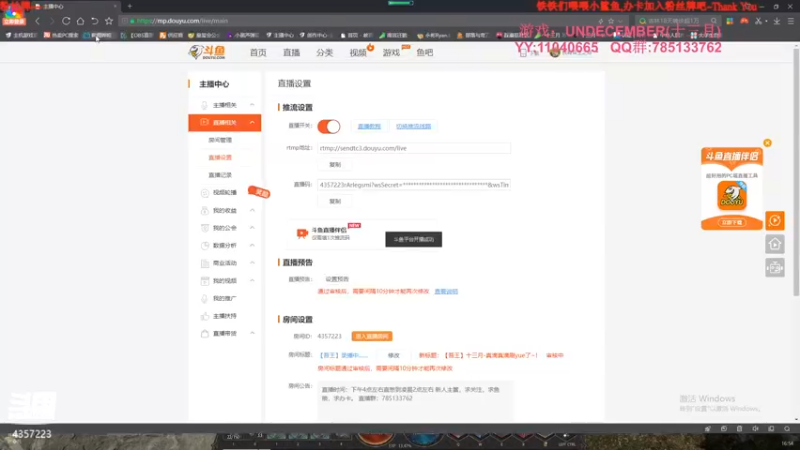Click the colorful apps grid icon in toolbar

pyautogui.click(x=730, y=21)
